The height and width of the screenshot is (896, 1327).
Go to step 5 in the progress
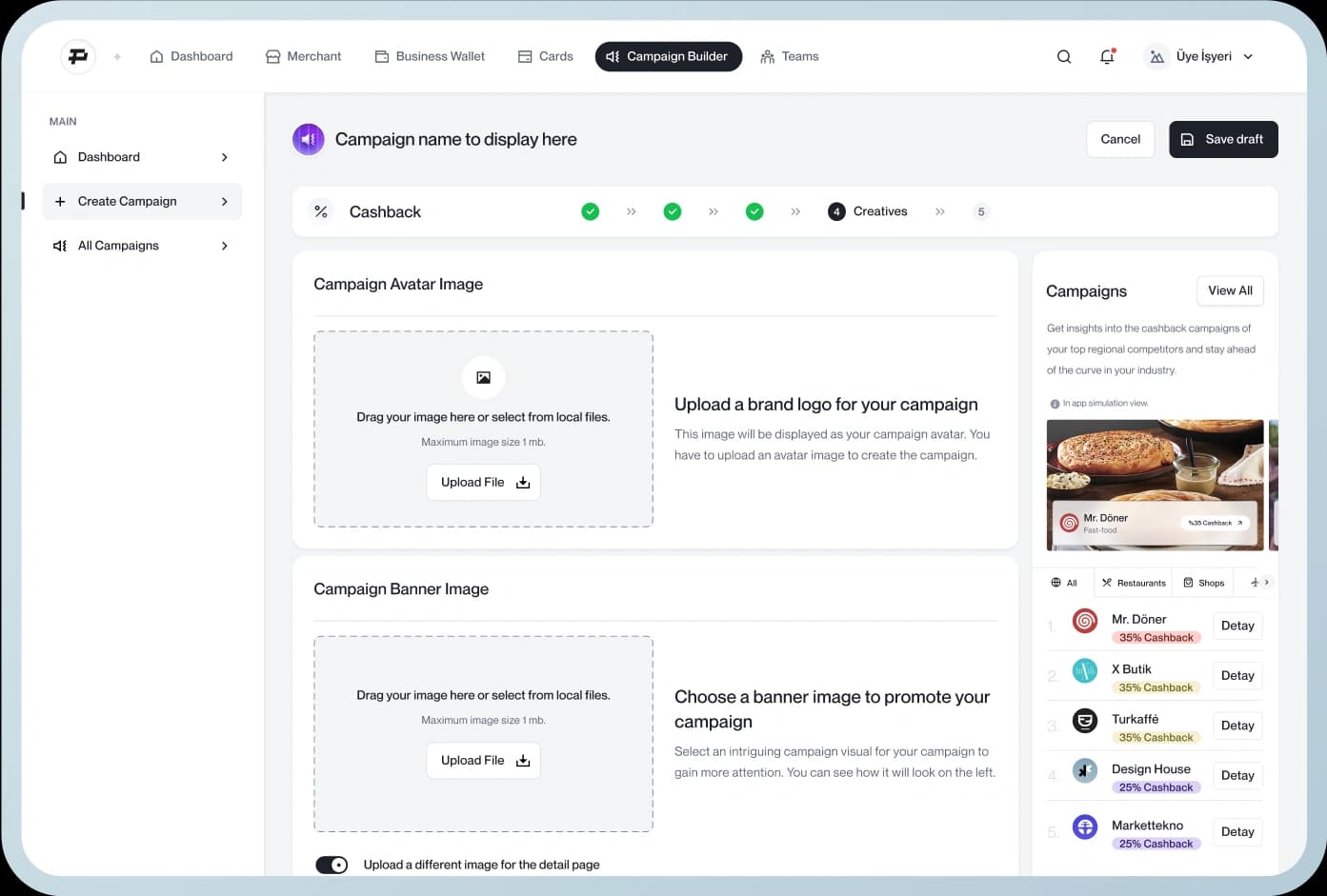(x=980, y=211)
